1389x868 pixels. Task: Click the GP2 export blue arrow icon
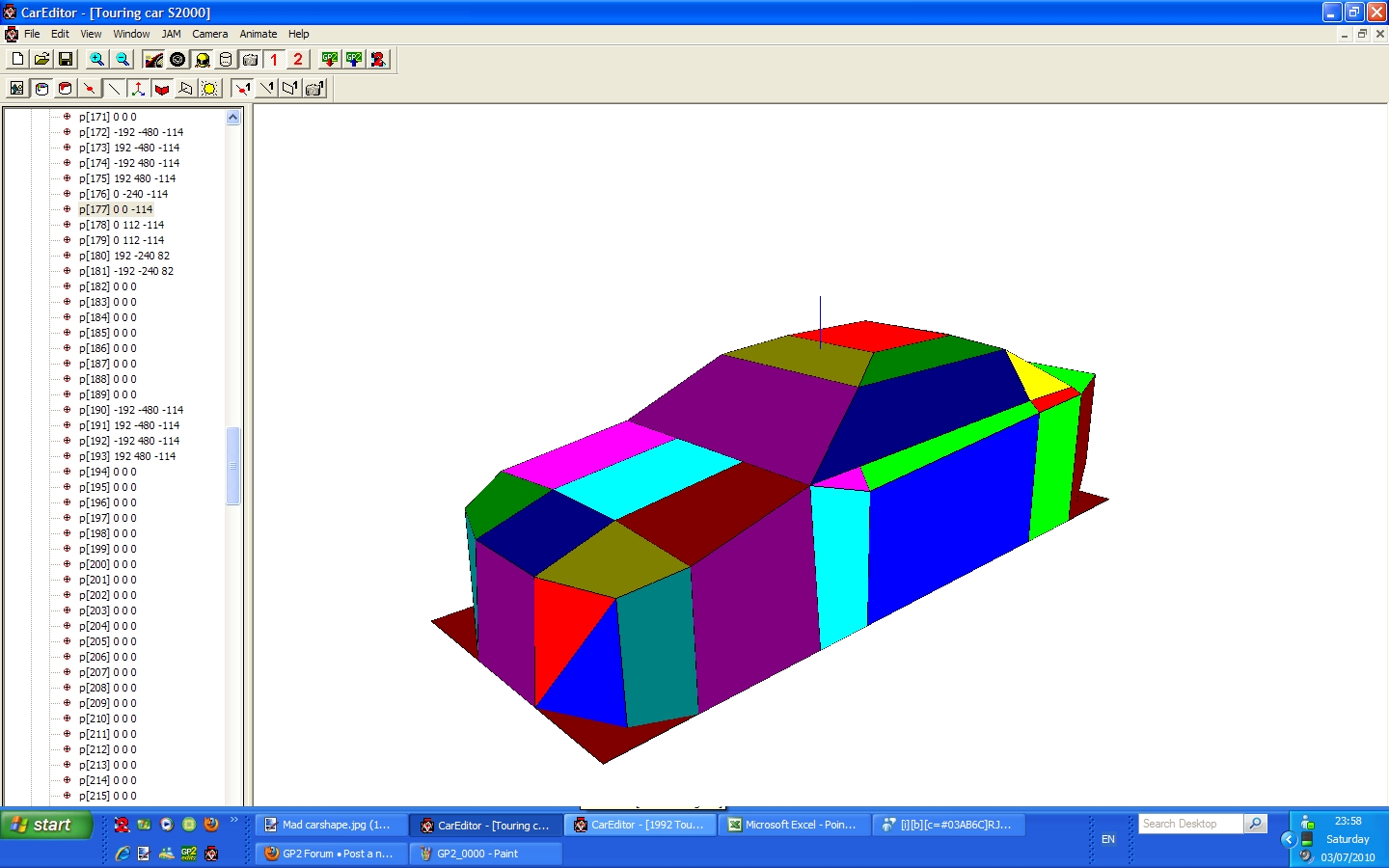pos(354,59)
